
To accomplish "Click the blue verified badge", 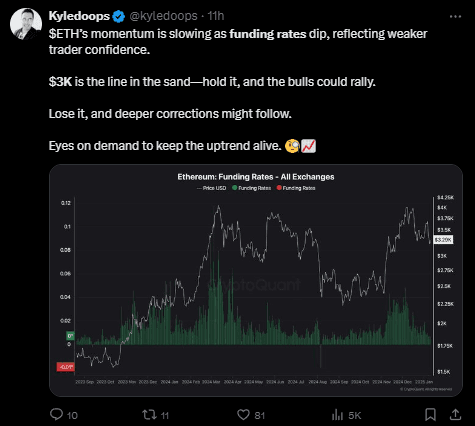I will click(118, 16).
